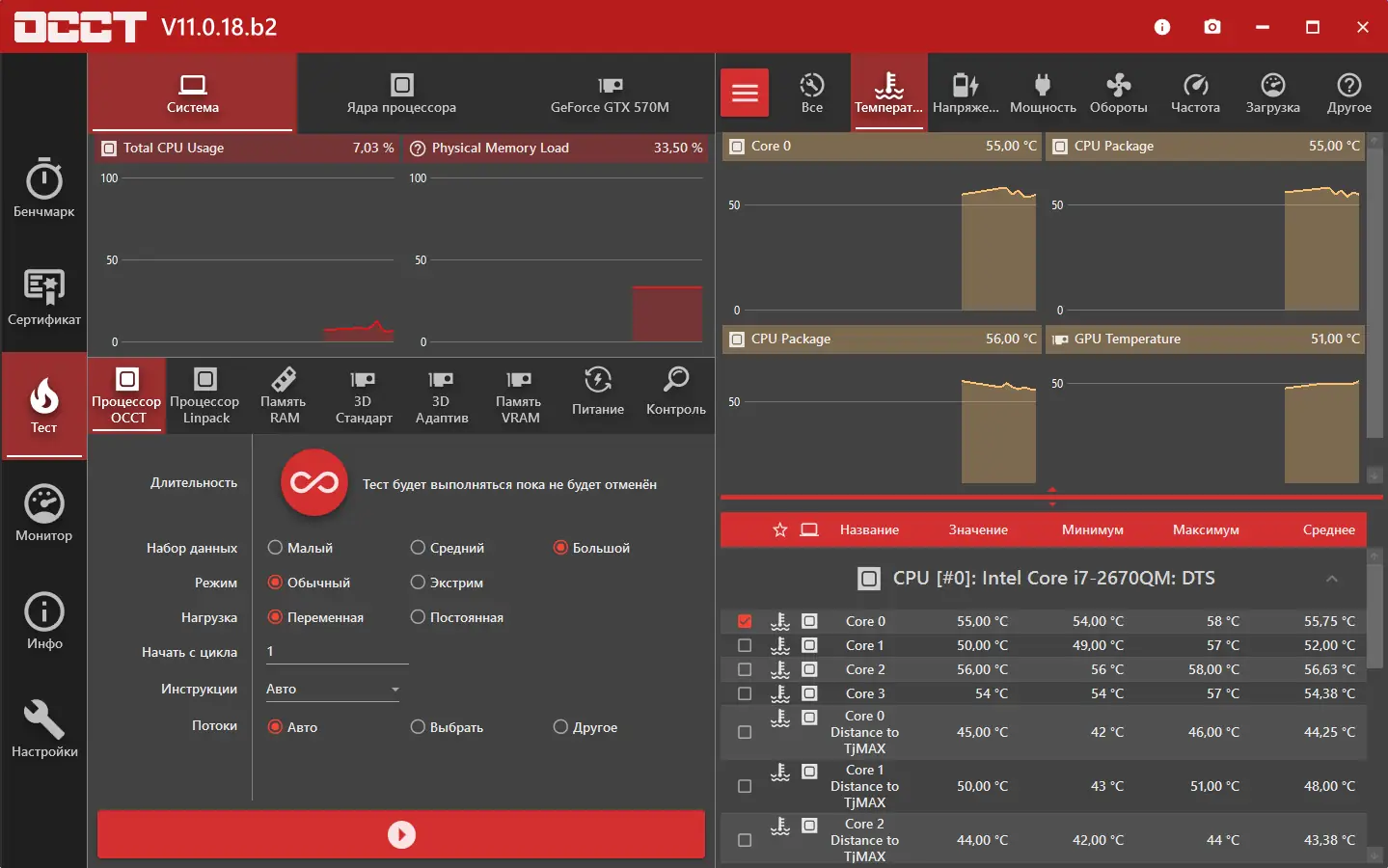This screenshot has height=868, width=1388.
Task: Open the Температура sensor tab
Action: [889, 93]
